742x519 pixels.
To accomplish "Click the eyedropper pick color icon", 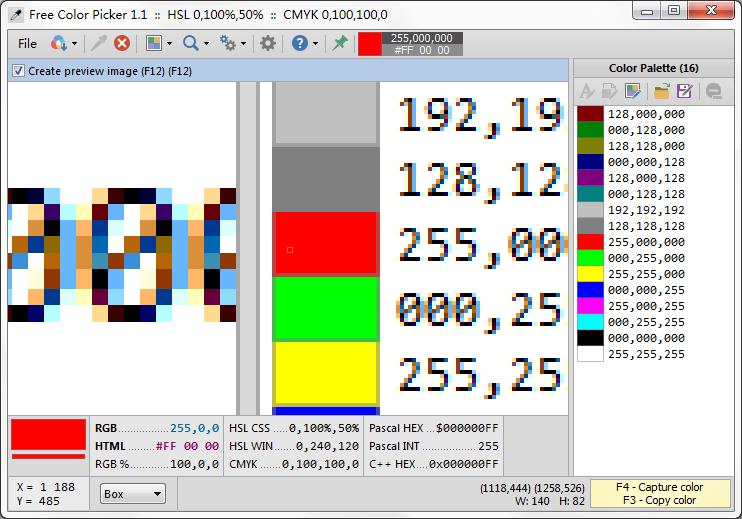I will [98, 43].
